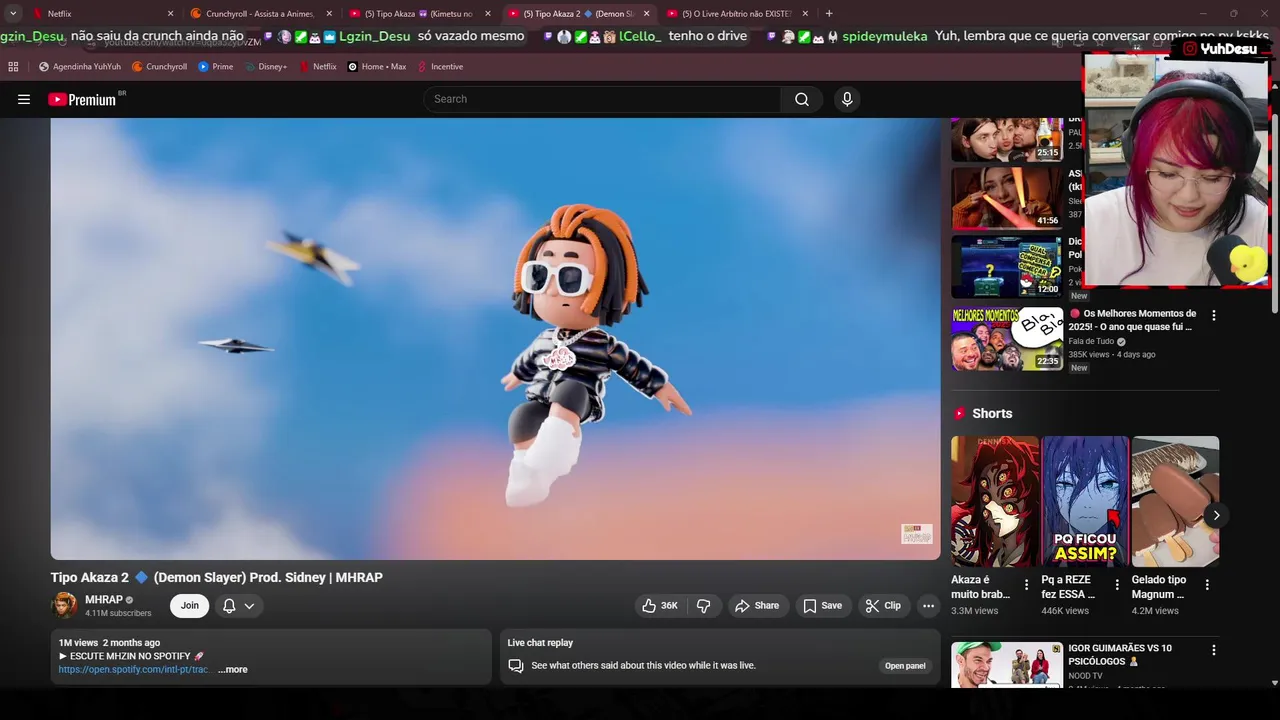Open the 25:15 recommended video thumbnail
Screen dimensions: 1280x720
click(x=1006, y=139)
